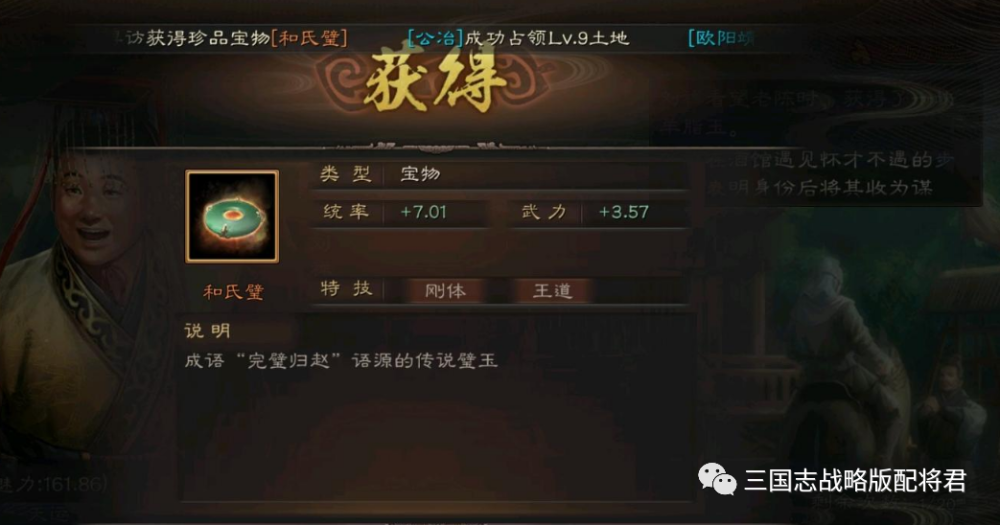Select the 王道 skill tag
Image resolution: width=1000 pixels, height=525 pixels.
tap(552, 291)
